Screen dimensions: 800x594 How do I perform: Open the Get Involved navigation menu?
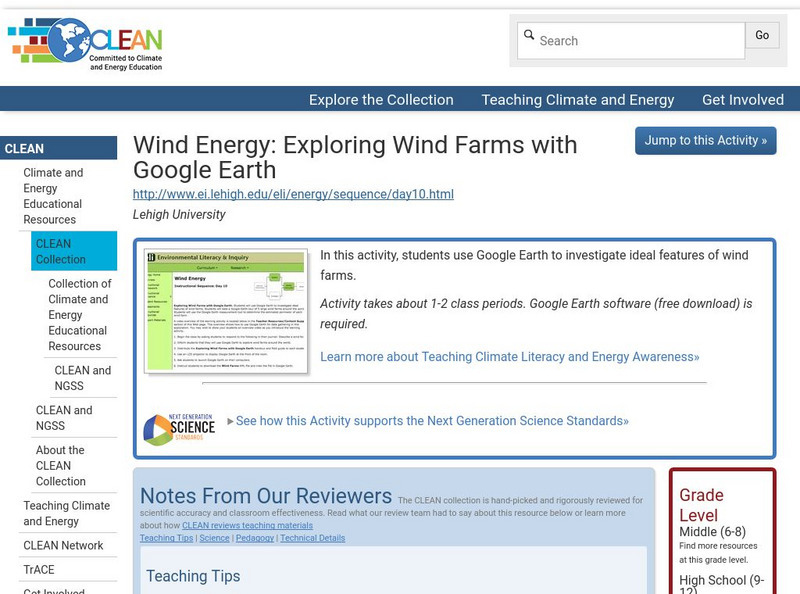(743, 100)
